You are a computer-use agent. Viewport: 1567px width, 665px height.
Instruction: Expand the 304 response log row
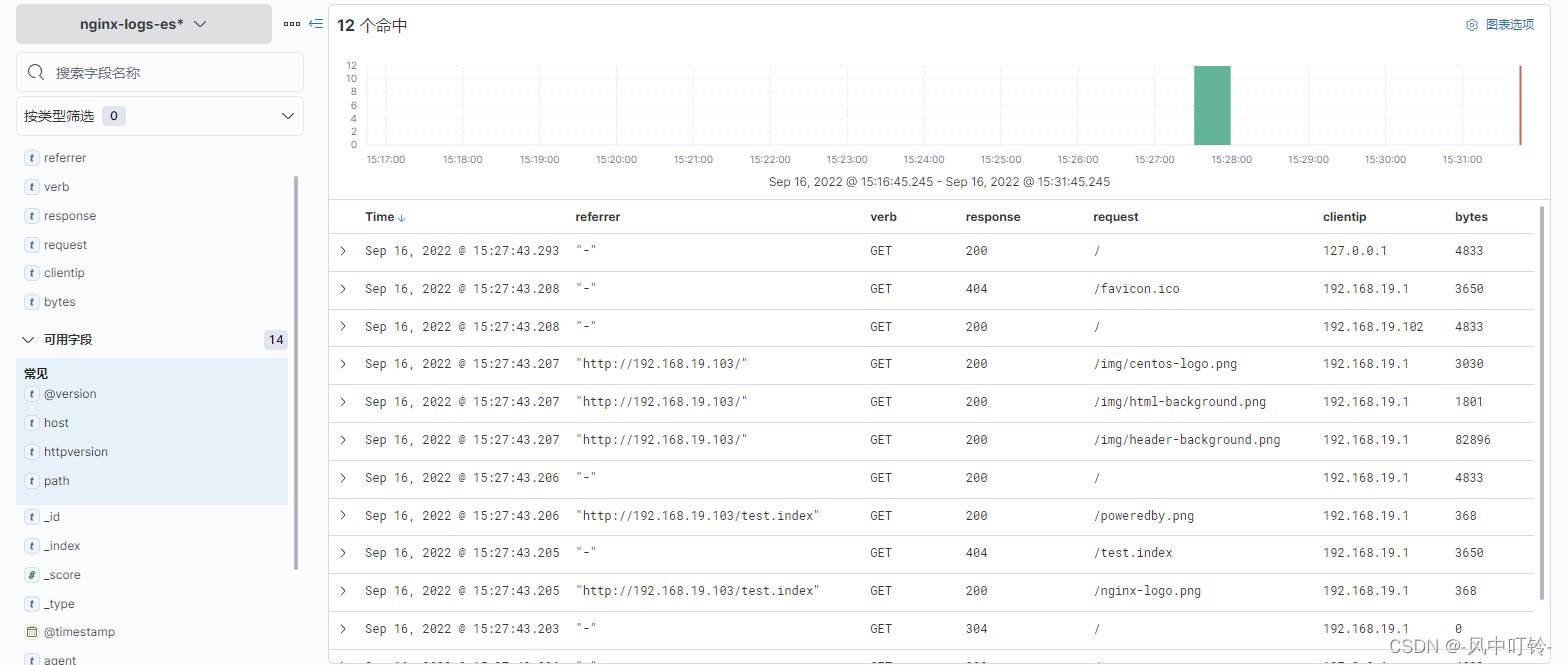pos(343,629)
